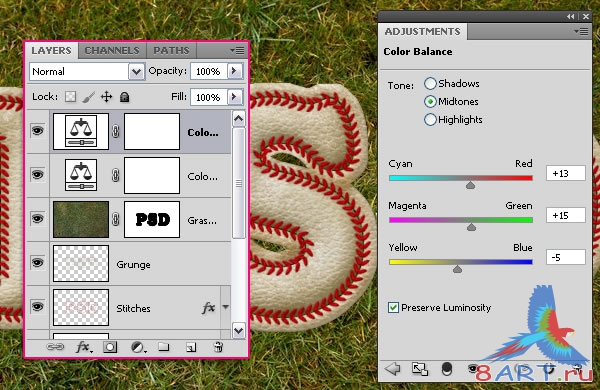Lock all layer attributes

124,97
